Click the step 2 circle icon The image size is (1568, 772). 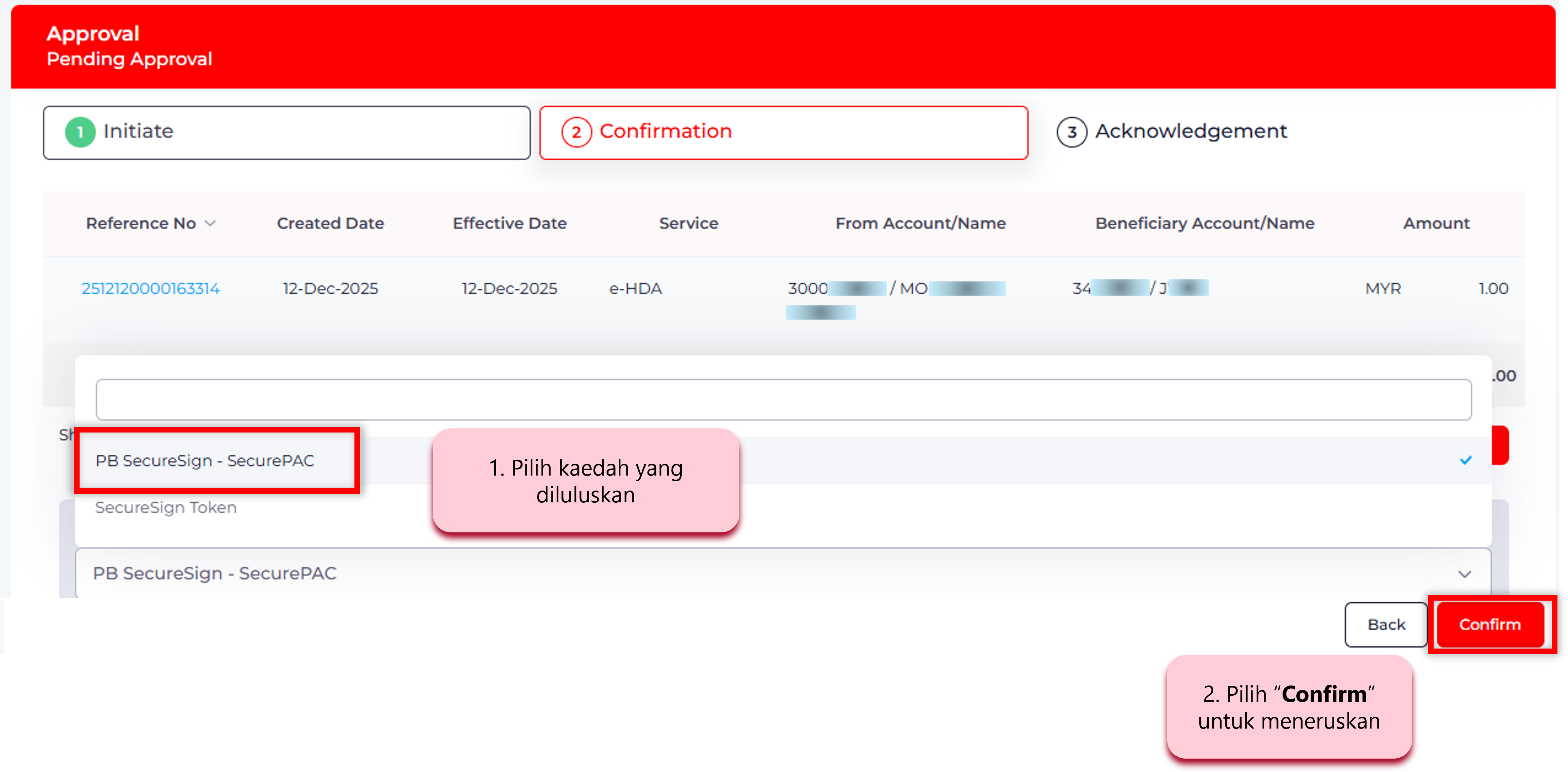(577, 132)
